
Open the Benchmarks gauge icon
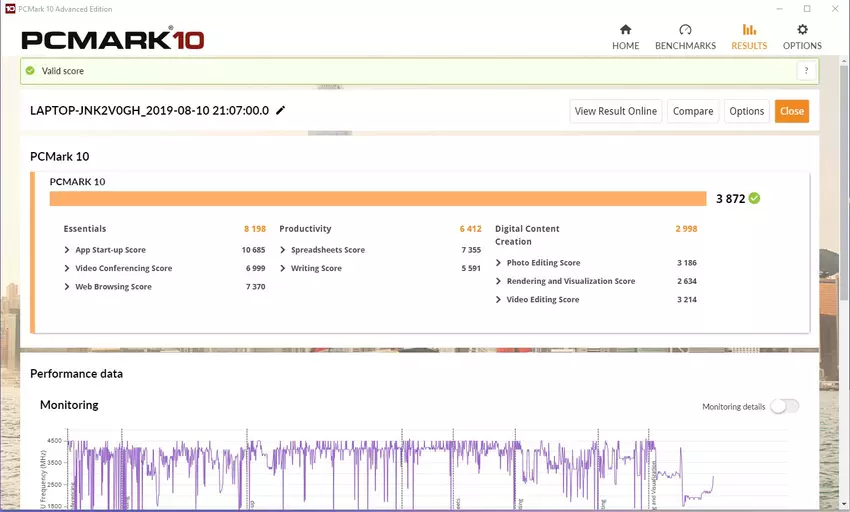pos(685,30)
